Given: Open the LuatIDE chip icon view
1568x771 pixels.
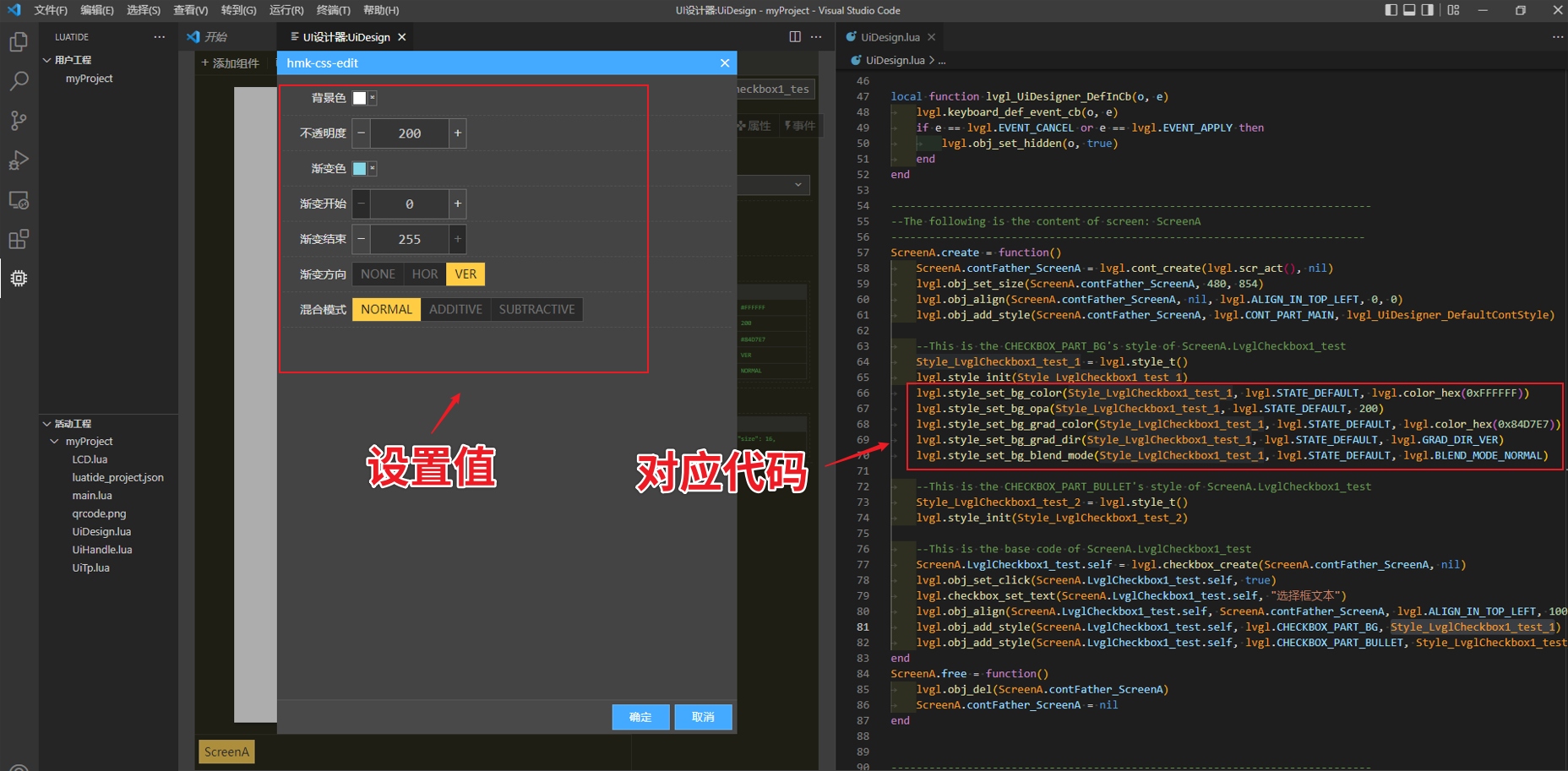Looking at the screenshot, I should (x=19, y=279).
